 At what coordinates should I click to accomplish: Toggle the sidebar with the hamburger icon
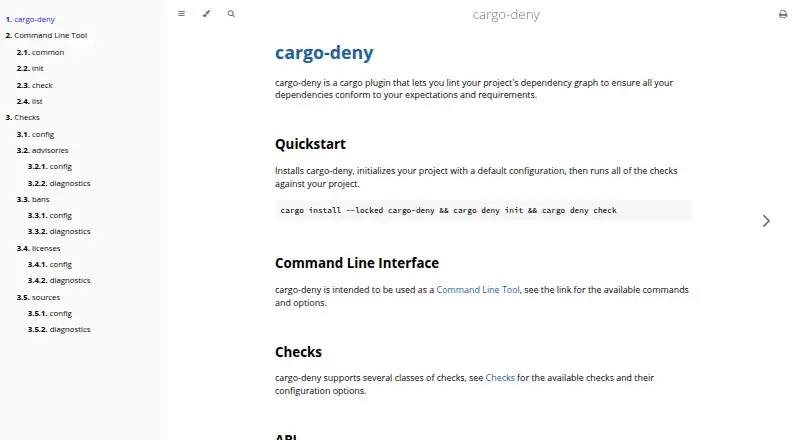pos(181,14)
